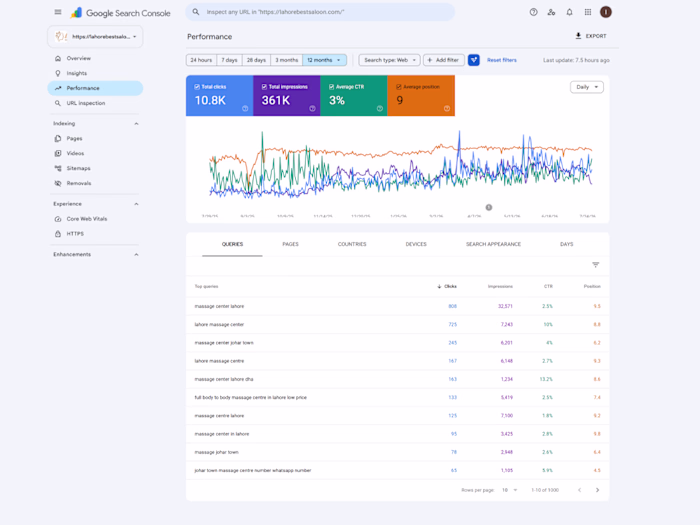Open the Videos sidebar item

click(95, 154)
